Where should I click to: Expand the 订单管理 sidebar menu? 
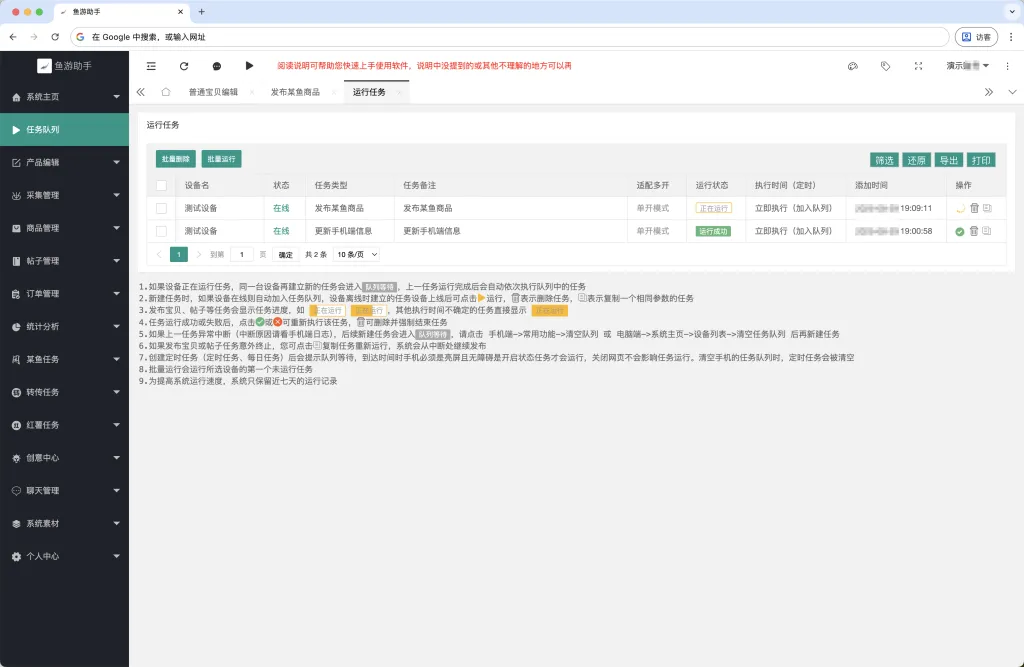65,293
